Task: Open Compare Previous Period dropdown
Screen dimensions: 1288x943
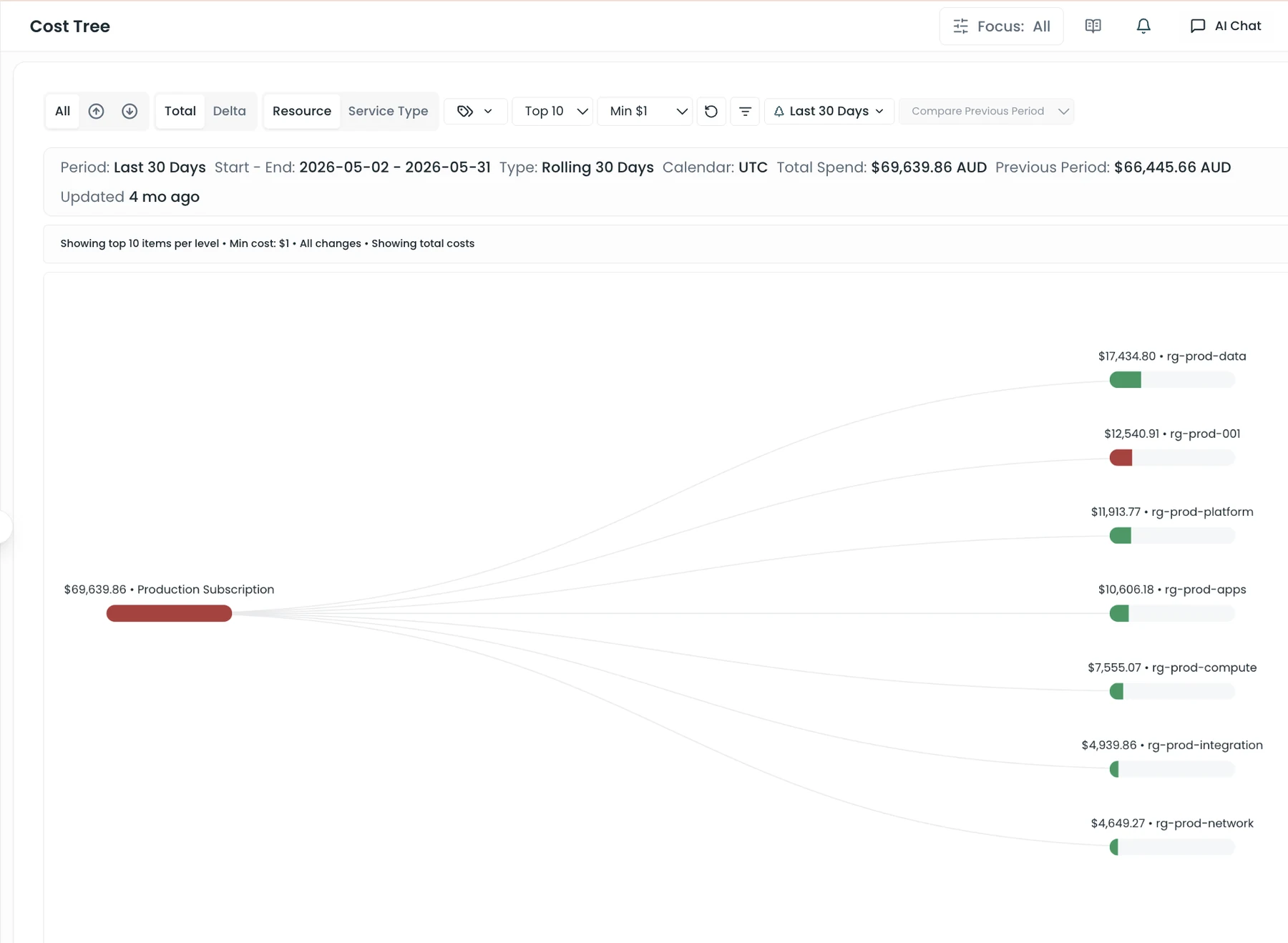Action: click(986, 111)
